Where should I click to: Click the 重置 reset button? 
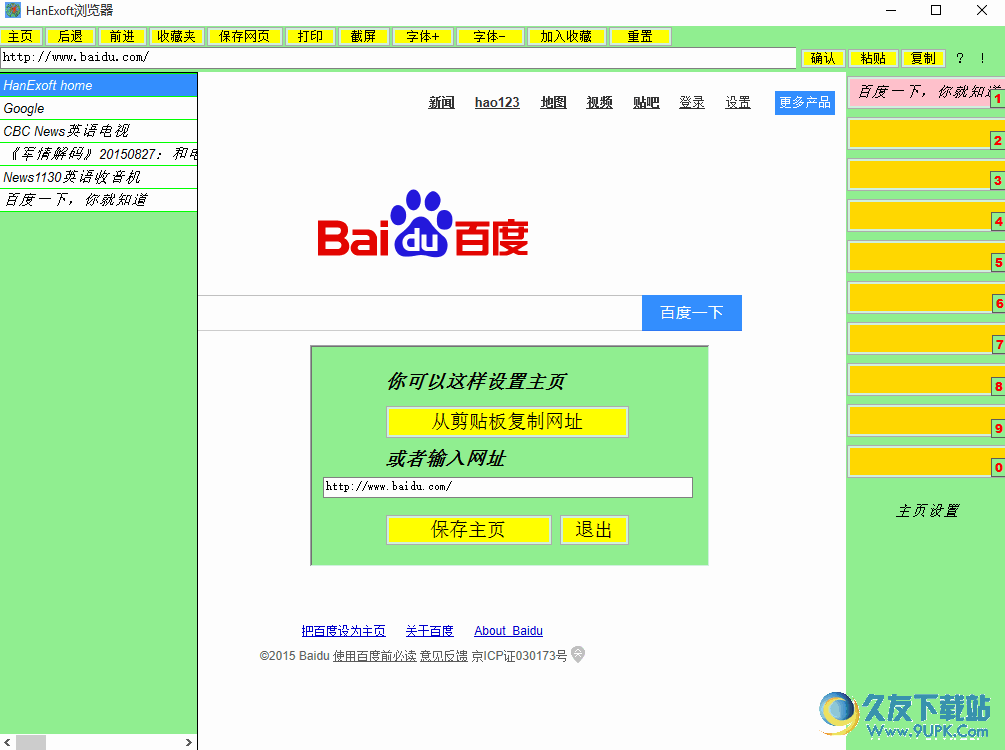click(x=640, y=37)
